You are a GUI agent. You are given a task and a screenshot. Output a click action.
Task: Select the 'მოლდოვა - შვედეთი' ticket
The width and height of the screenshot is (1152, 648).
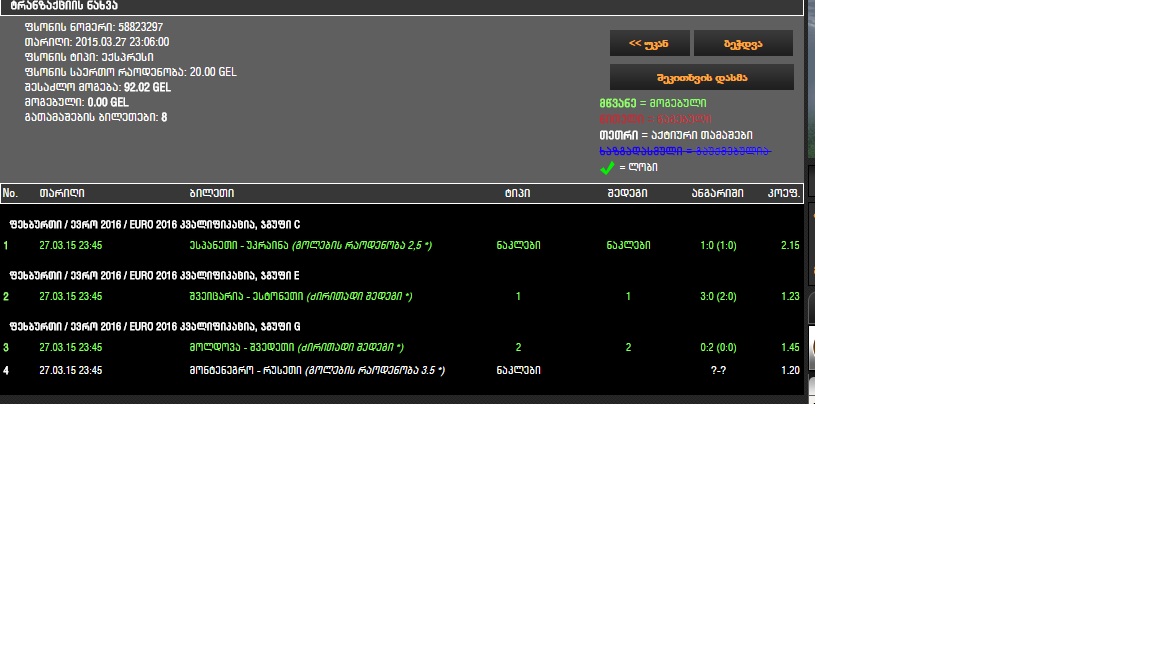coord(297,348)
